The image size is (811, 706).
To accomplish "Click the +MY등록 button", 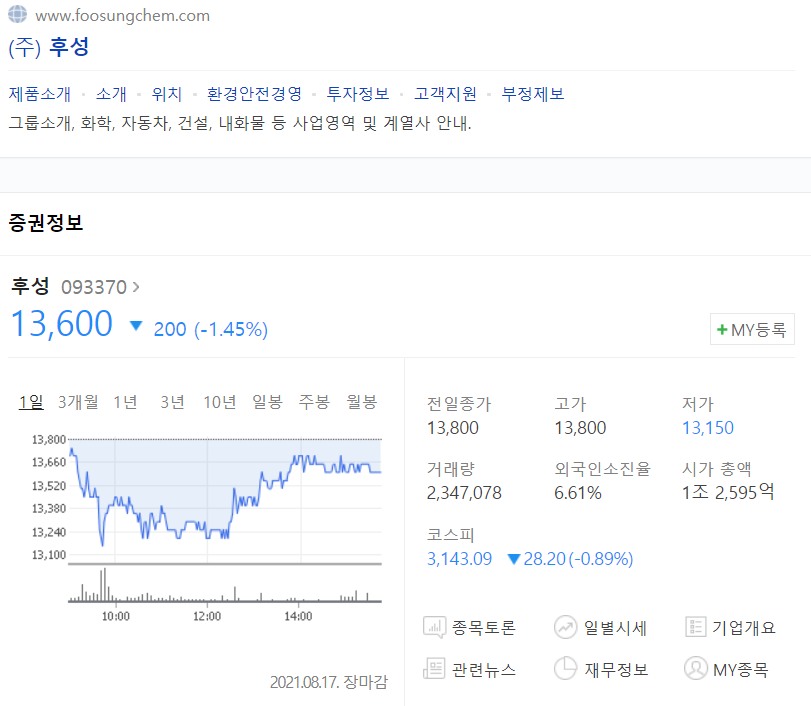I will coord(752,329).
